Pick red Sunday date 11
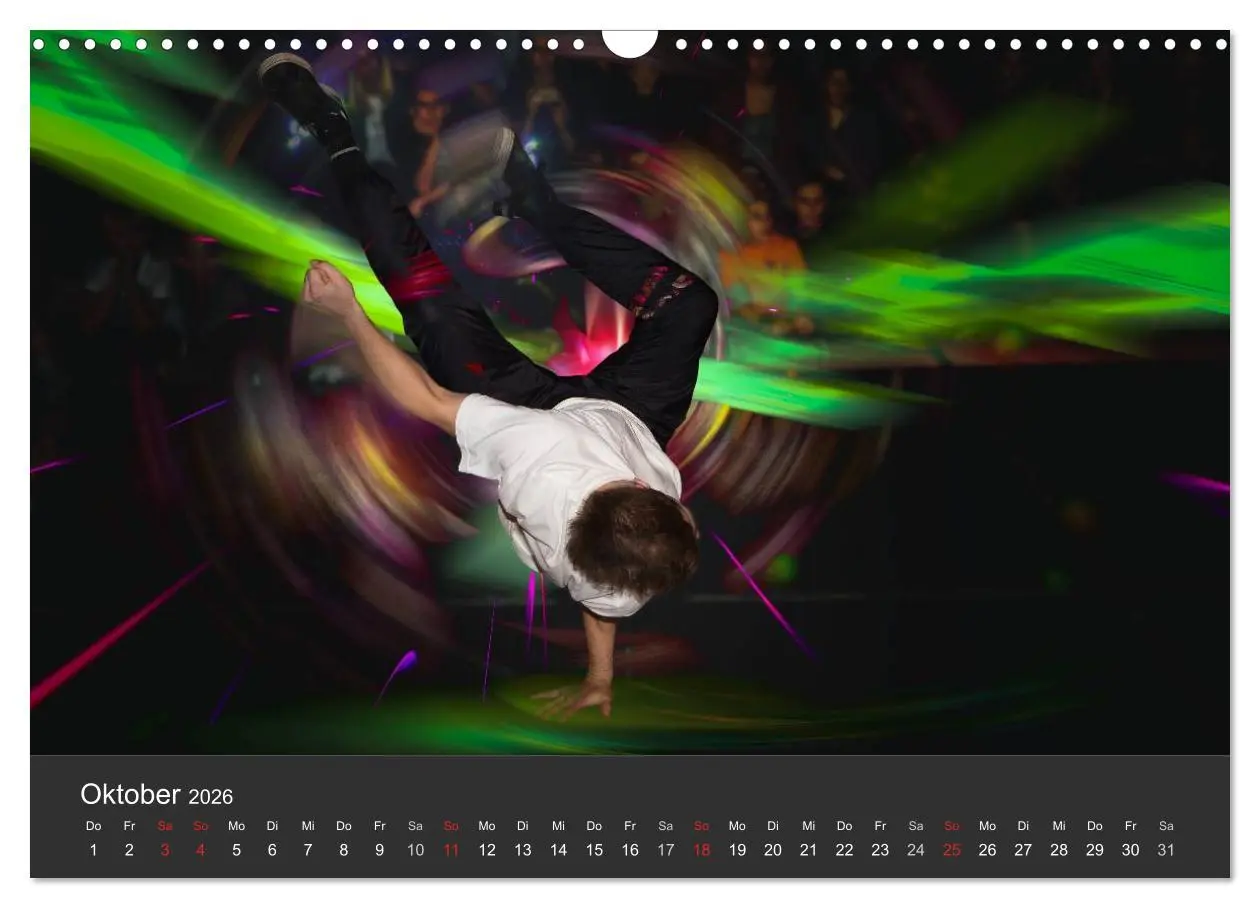This screenshot has width=1260, height=908. pos(451,850)
